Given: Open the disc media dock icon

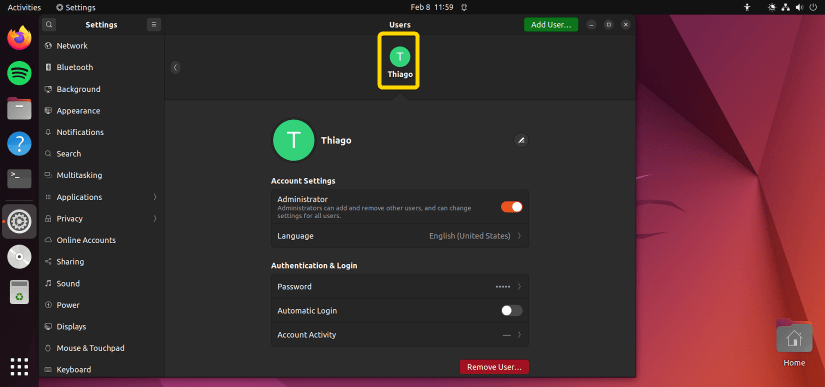Looking at the screenshot, I should click(19, 257).
